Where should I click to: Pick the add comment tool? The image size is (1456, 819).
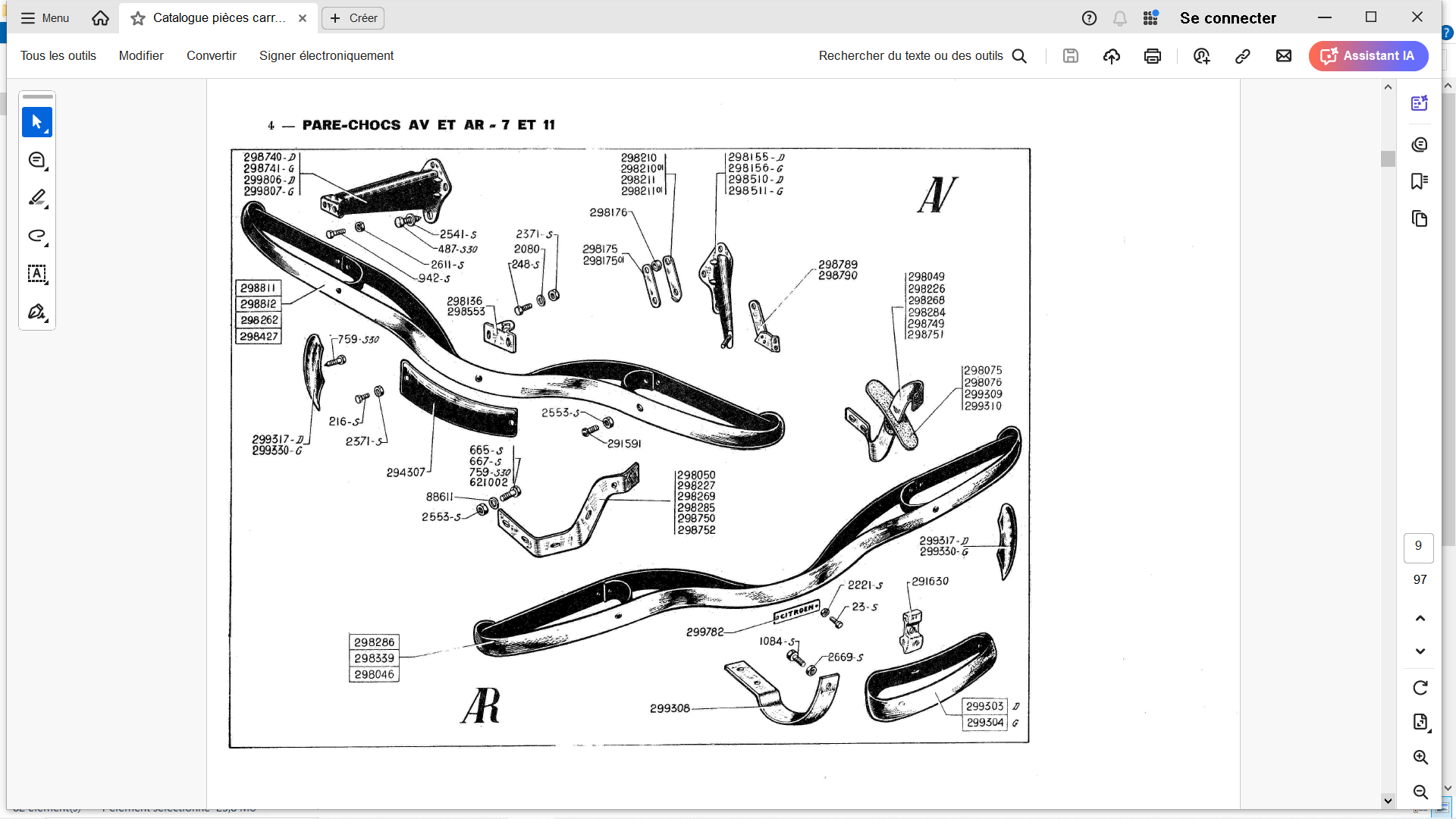37,160
